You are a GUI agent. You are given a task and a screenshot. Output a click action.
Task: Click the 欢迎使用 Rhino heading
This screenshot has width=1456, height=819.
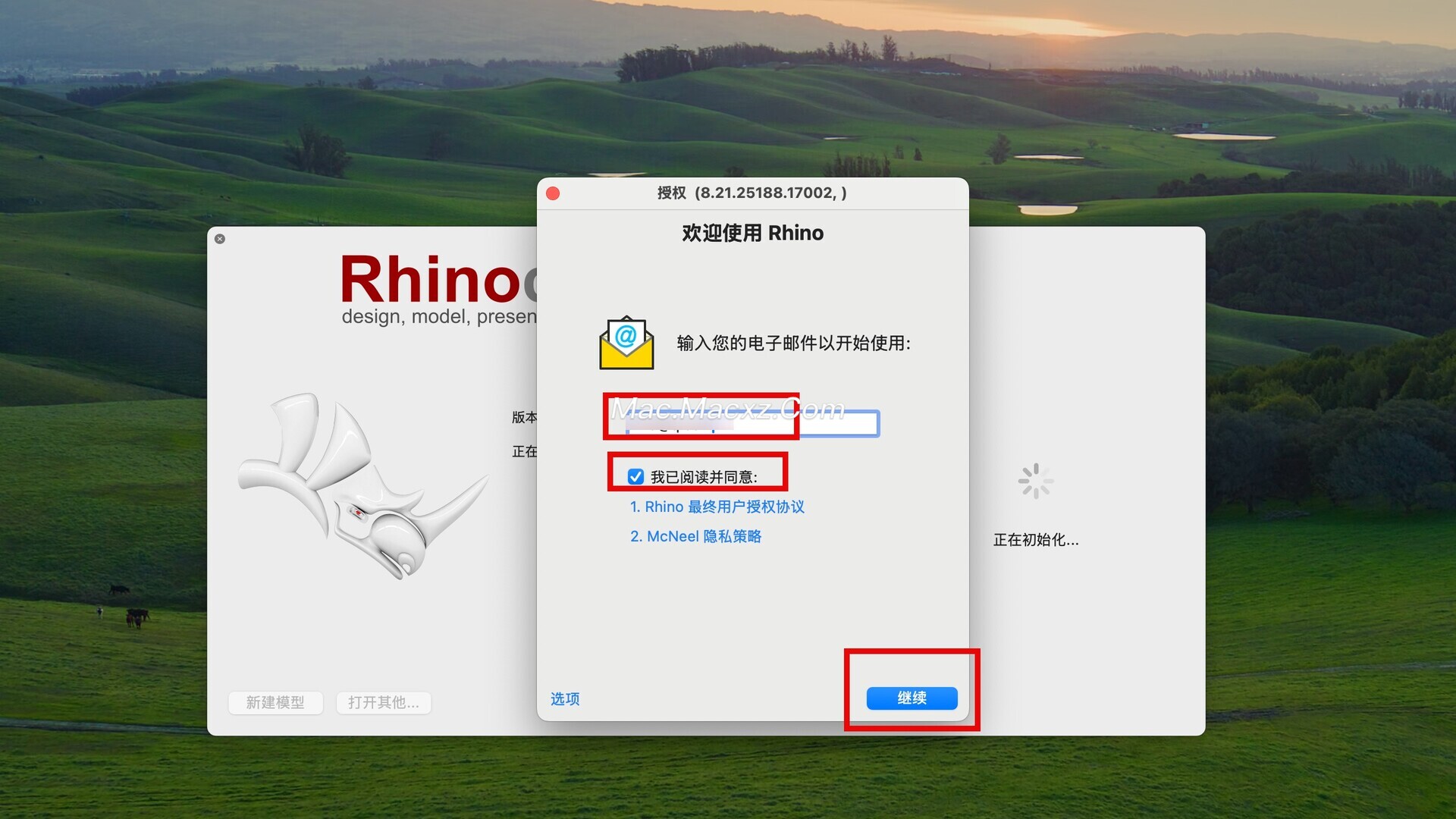click(x=752, y=233)
